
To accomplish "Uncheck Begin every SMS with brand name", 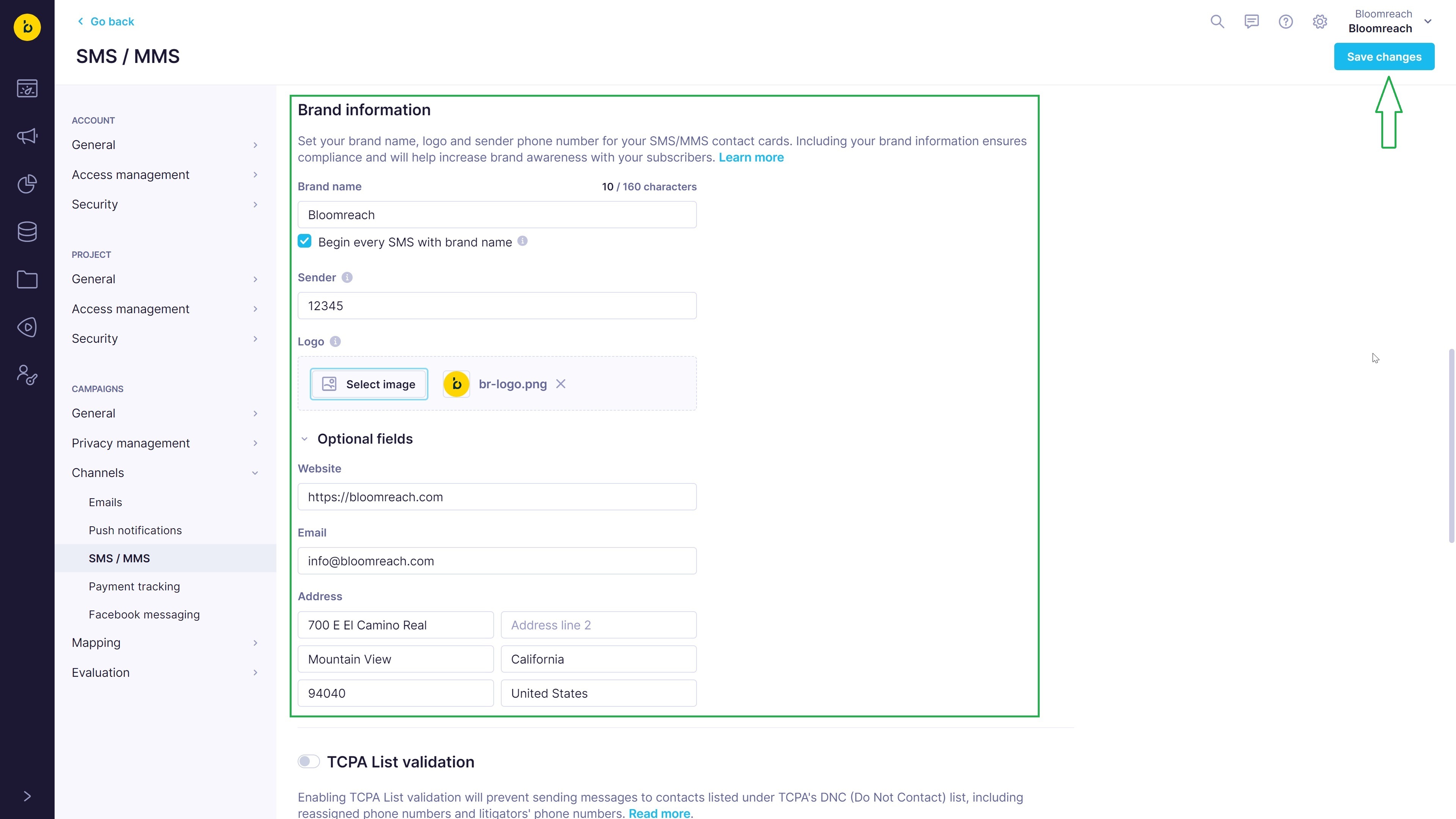I will (x=304, y=242).
